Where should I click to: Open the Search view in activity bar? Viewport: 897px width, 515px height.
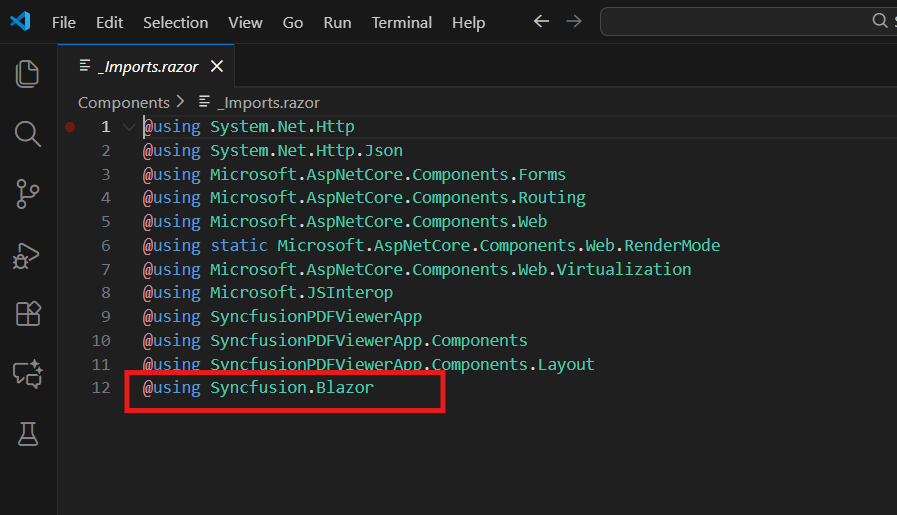[x=27, y=134]
